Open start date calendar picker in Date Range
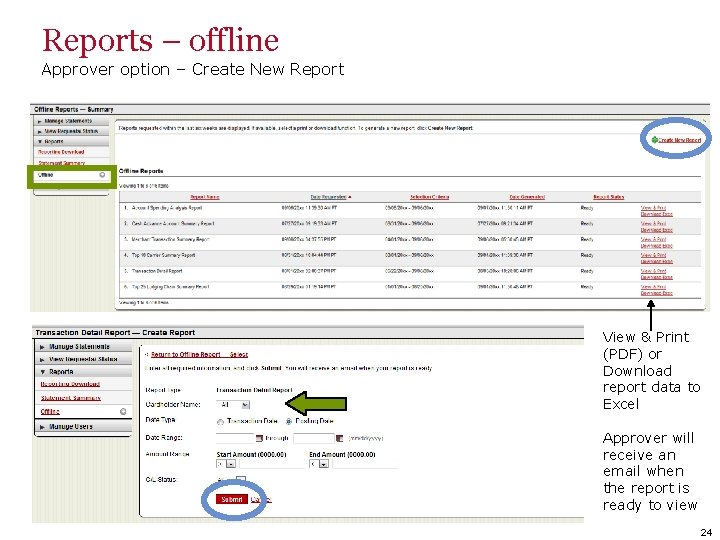This screenshot has width=720, height=540. [259, 439]
